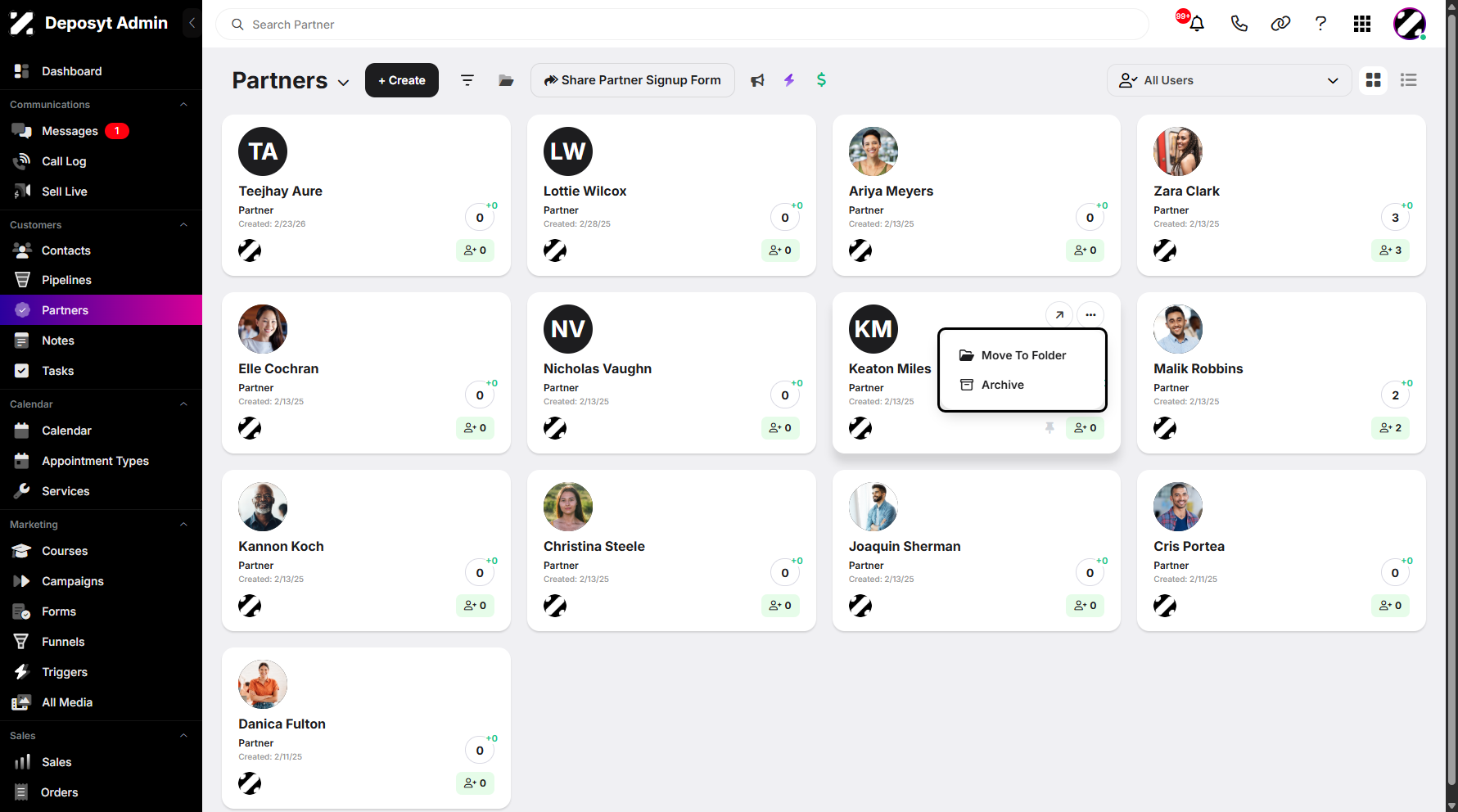1458x812 pixels.
Task: Open Malik Robbins partner card name
Action: pos(1198,369)
